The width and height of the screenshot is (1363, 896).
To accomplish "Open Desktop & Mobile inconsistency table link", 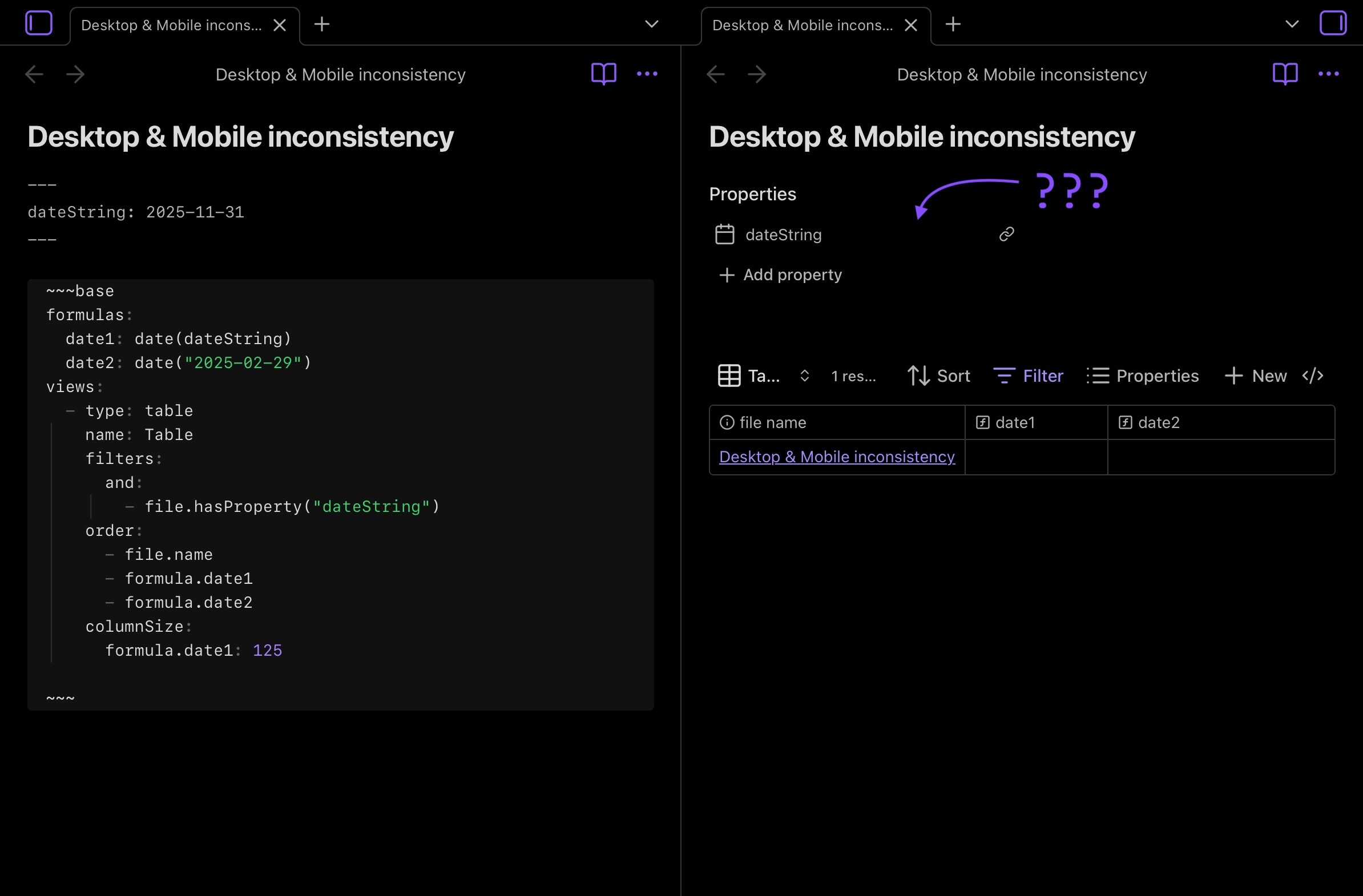I will click(837, 457).
